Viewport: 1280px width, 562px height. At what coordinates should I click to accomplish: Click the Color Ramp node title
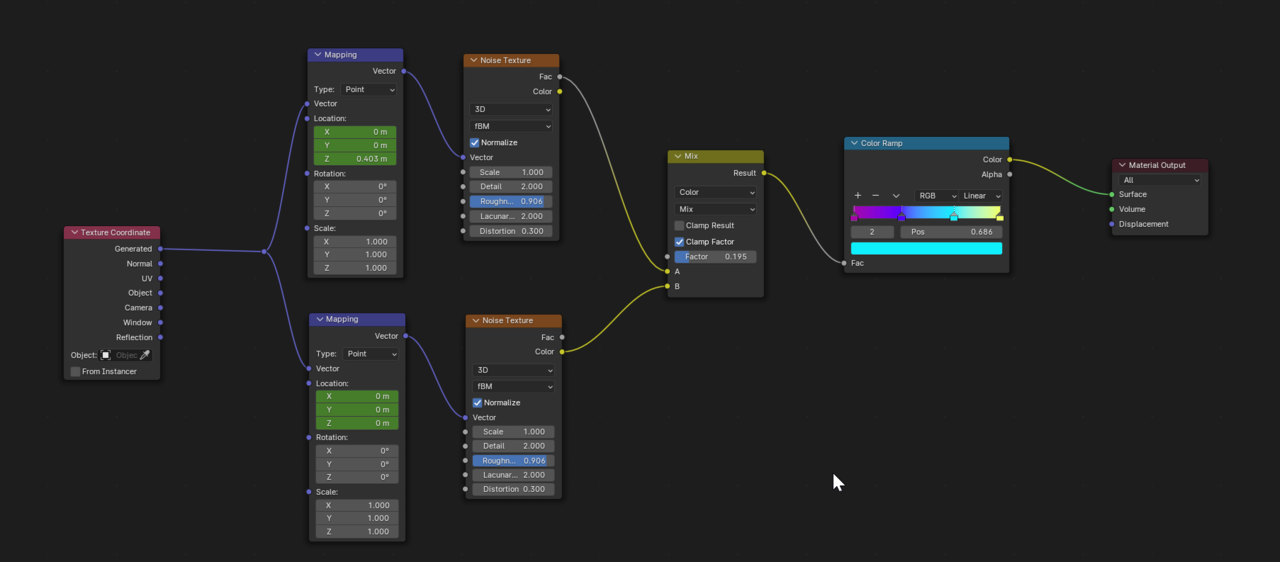coord(882,143)
